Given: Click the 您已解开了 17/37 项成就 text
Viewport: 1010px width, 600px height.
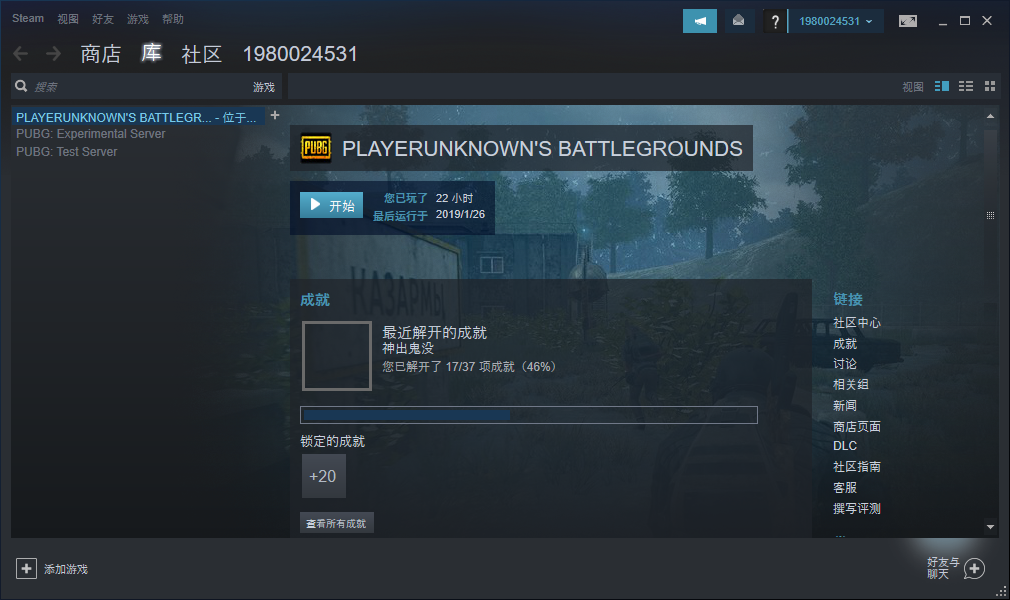Looking at the screenshot, I should coord(469,367).
